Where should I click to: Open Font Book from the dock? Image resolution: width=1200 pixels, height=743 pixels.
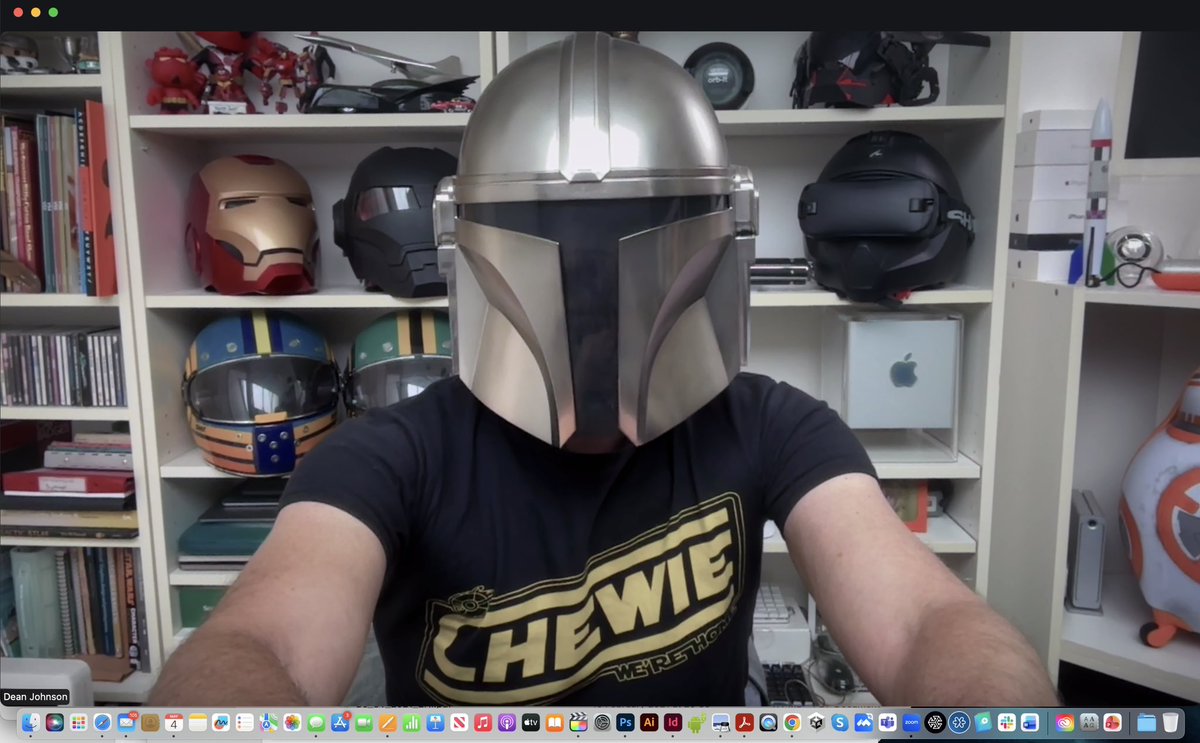click(1089, 722)
